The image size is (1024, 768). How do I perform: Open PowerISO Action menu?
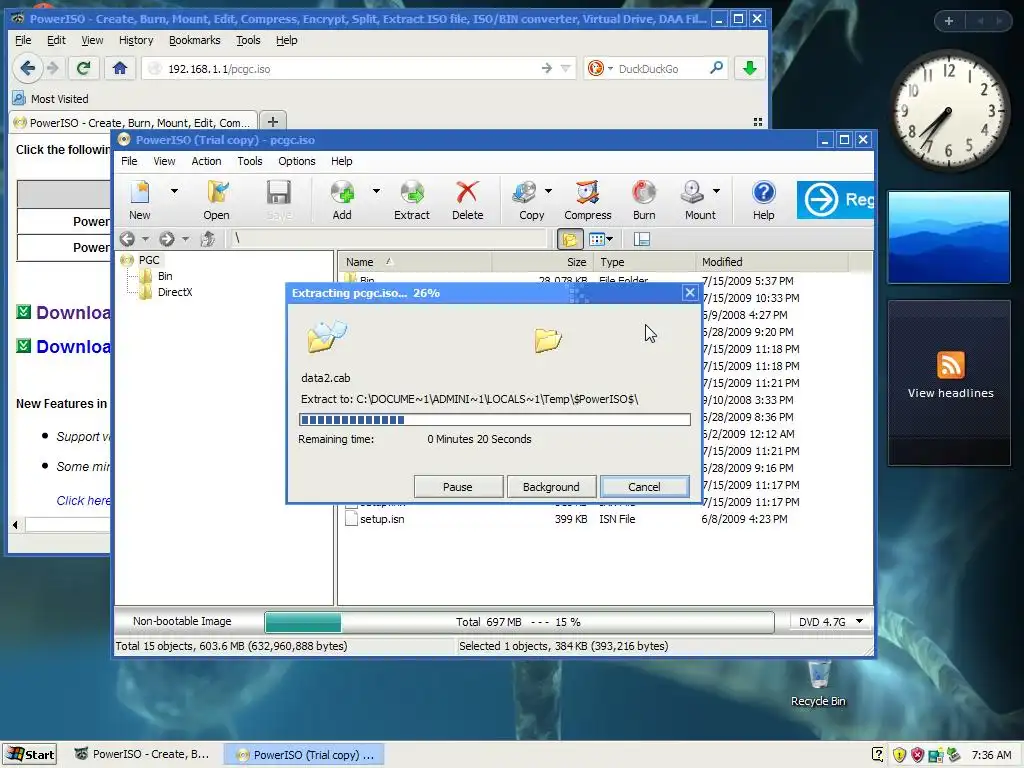pos(206,161)
